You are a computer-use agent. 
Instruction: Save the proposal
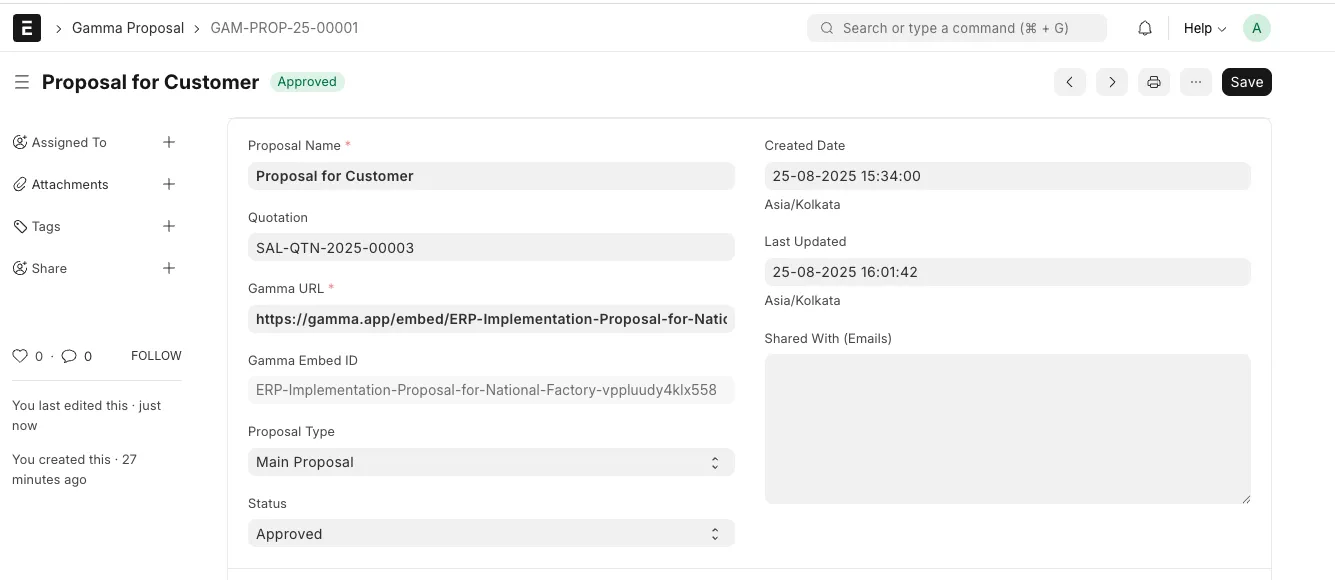(x=1247, y=82)
